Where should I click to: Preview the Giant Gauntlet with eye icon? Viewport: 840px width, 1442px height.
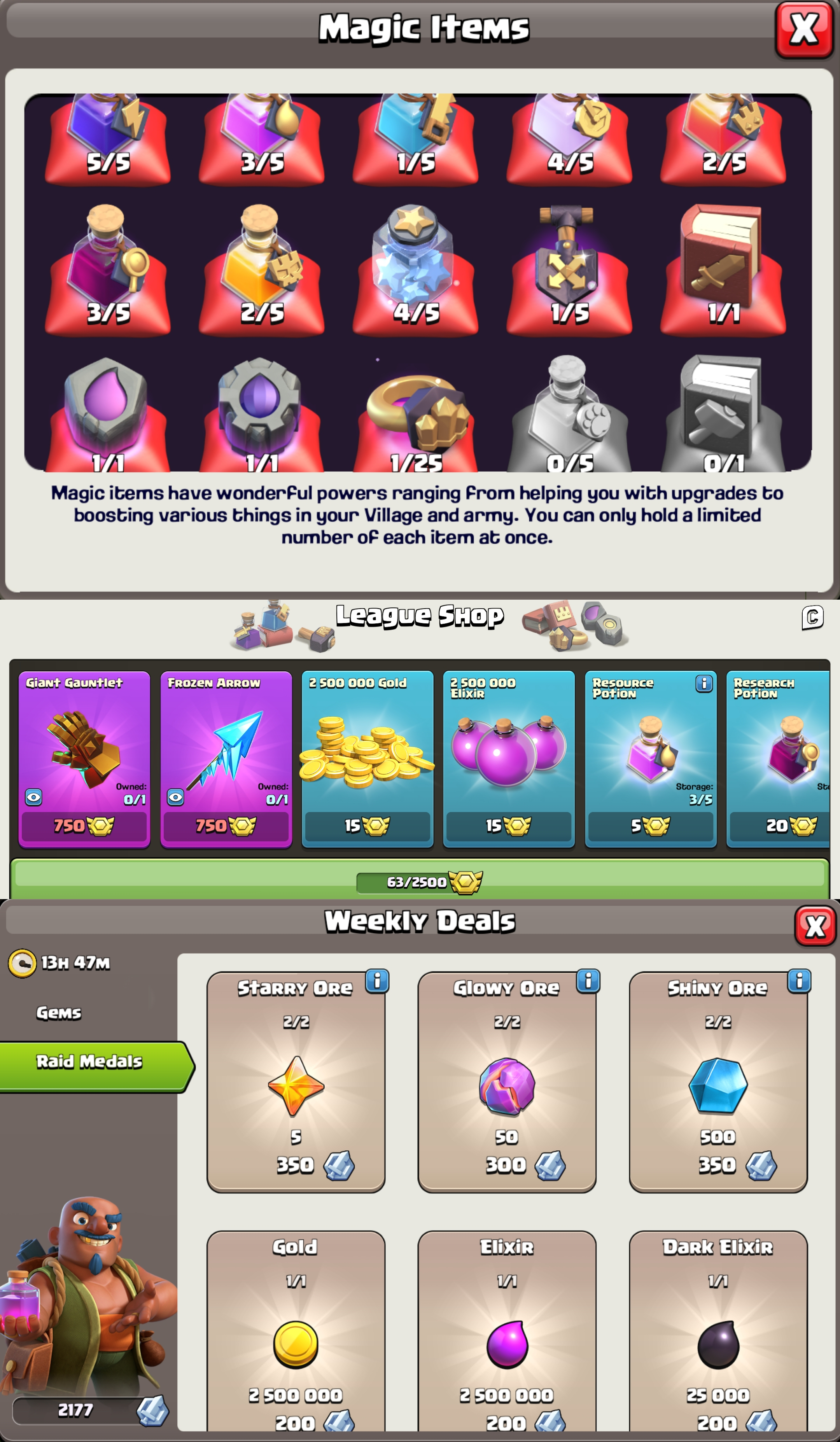click(x=34, y=797)
